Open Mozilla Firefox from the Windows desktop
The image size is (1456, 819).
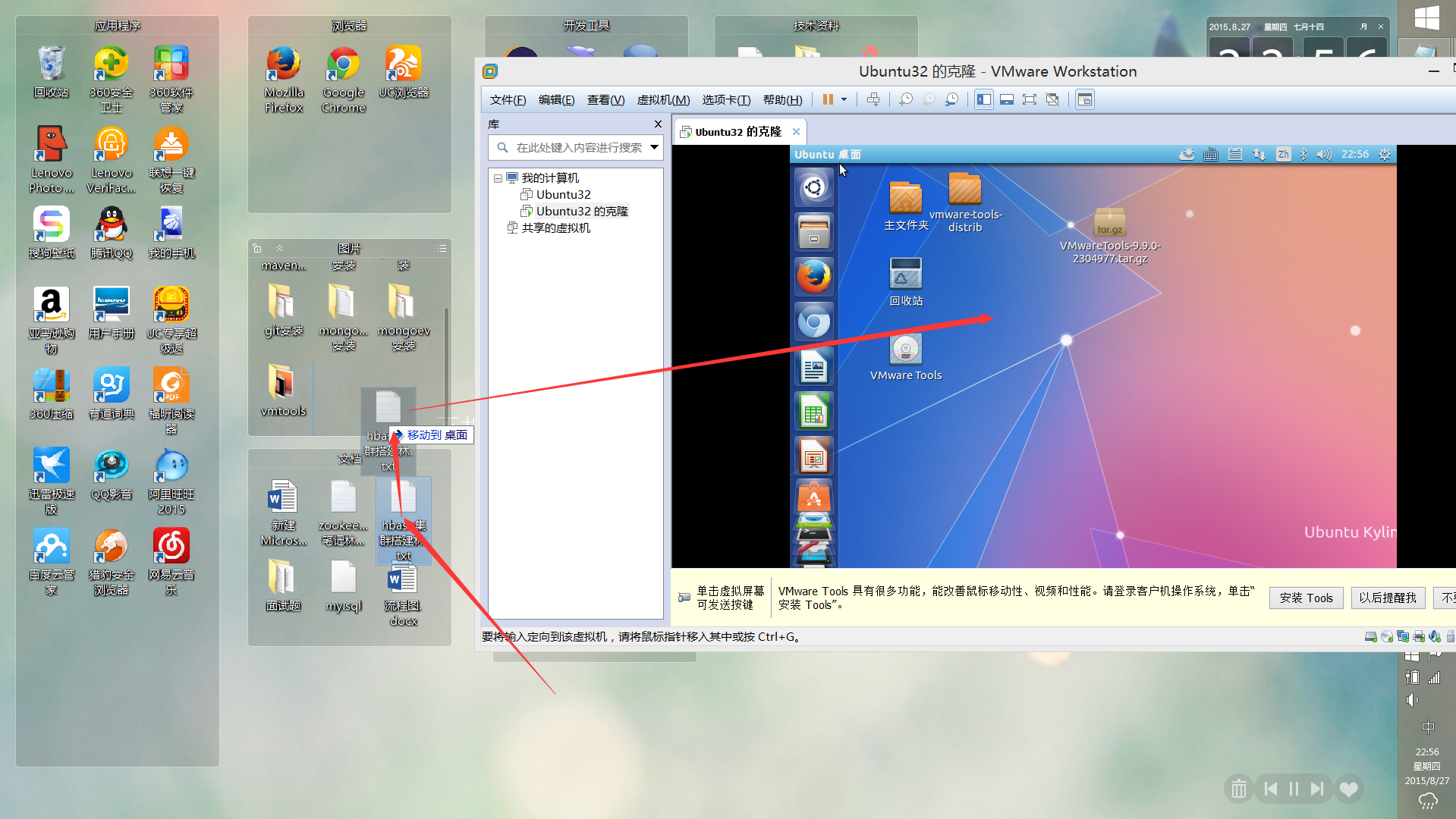(284, 80)
